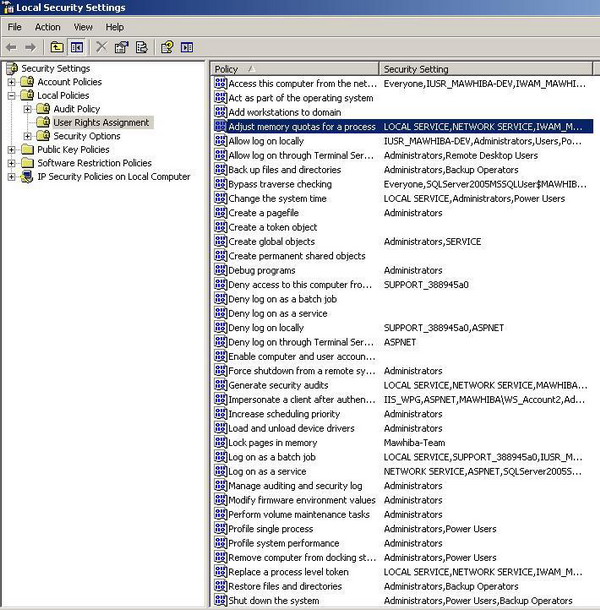This screenshot has height=610, width=600.
Task: Expand the Public Key Policies node
Action: pyautogui.click(x=12, y=150)
